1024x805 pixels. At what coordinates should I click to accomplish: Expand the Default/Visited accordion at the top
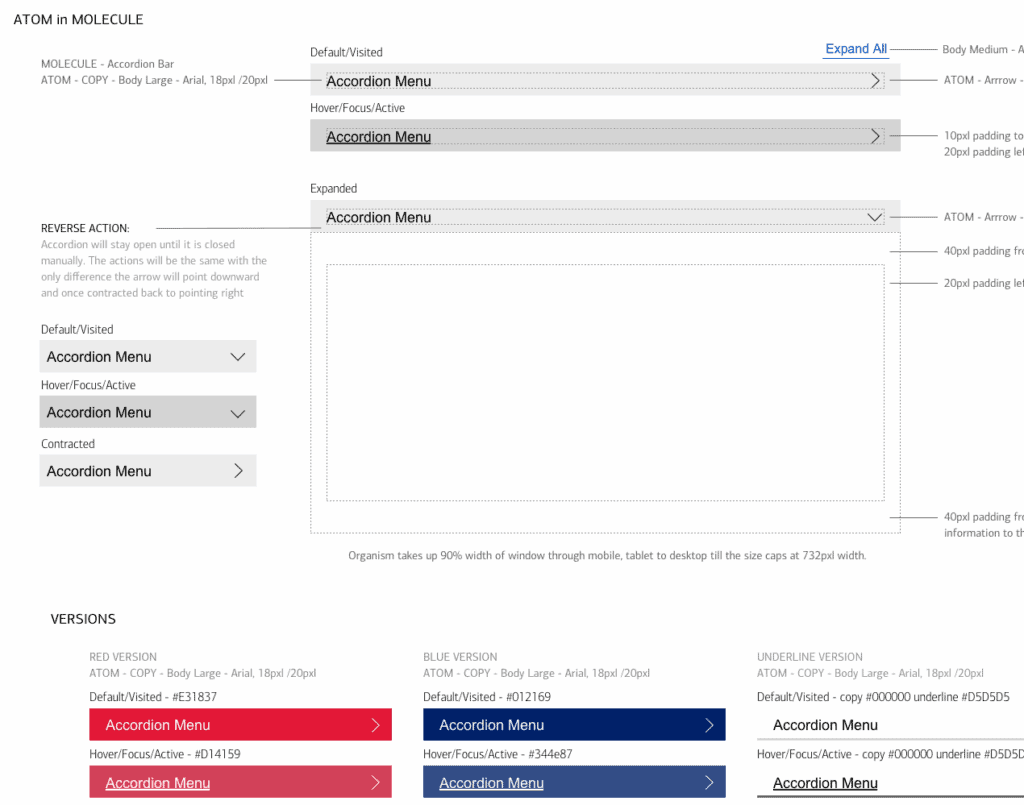[605, 80]
